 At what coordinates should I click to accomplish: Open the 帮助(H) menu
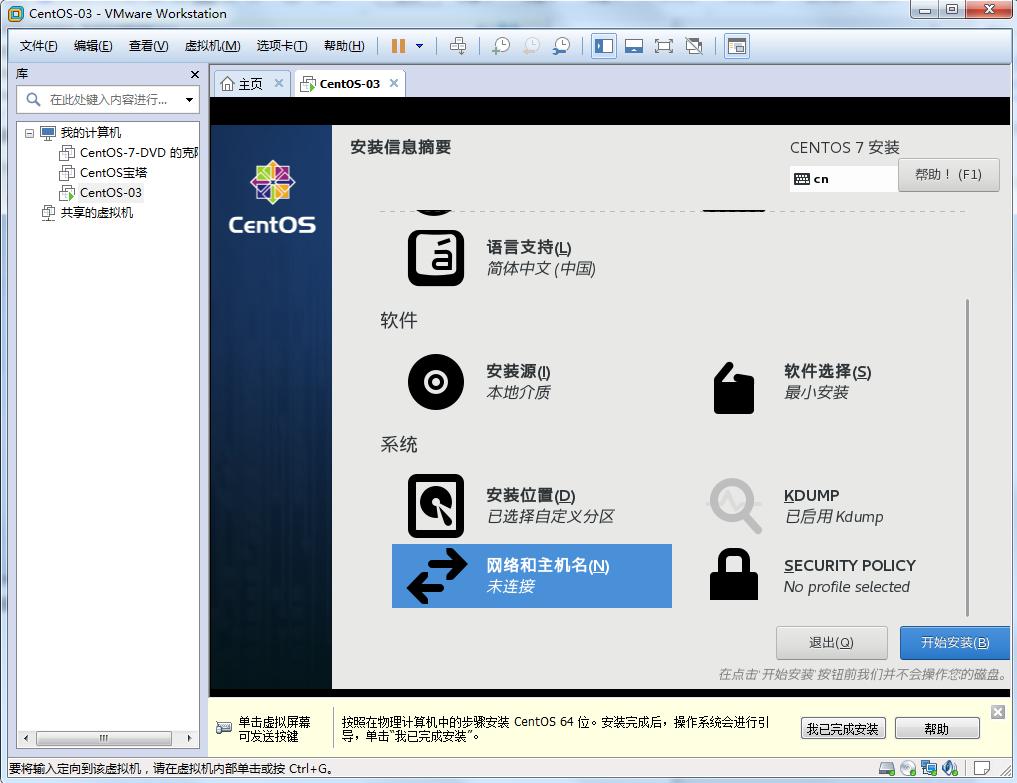[344, 46]
